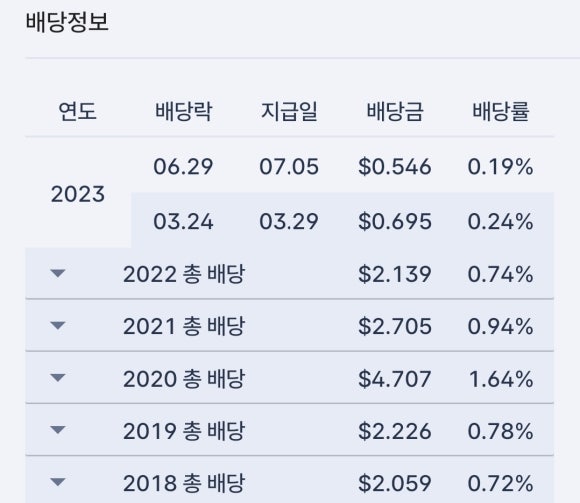The width and height of the screenshot is (580, 503).
Task: Select the 배당률 column header
Action: point(500,111)
